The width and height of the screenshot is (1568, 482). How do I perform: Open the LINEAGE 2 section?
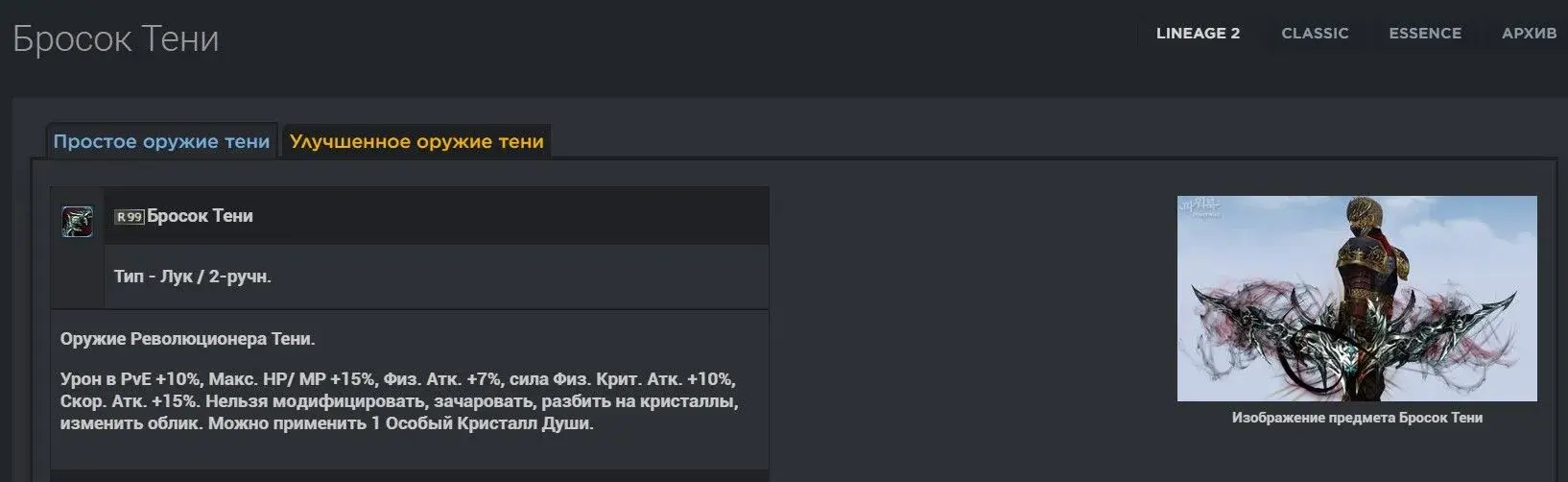point(1198,34)
